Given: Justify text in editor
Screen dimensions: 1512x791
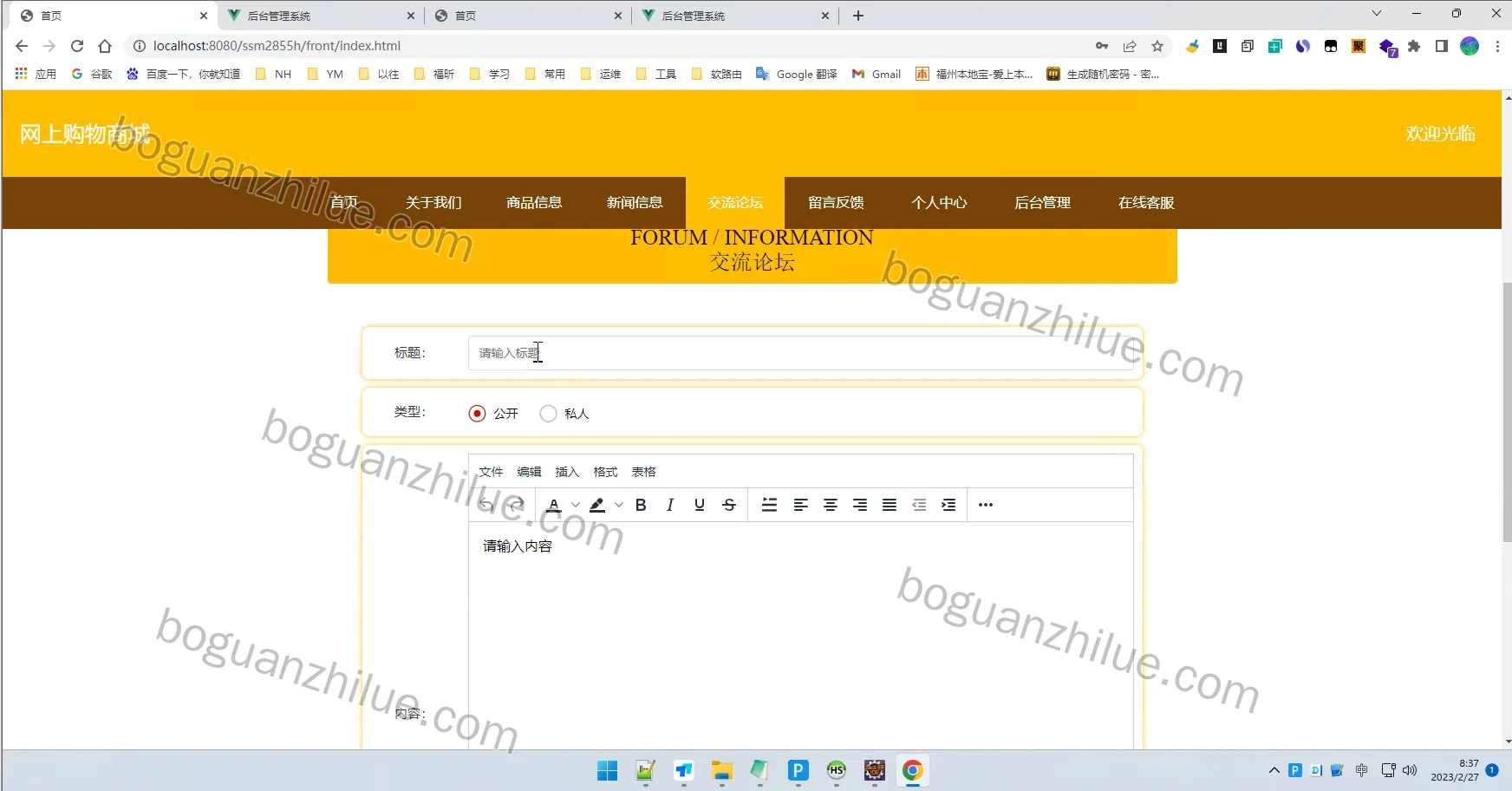Looking at the screenshot, I should click(x=890, y=505).
